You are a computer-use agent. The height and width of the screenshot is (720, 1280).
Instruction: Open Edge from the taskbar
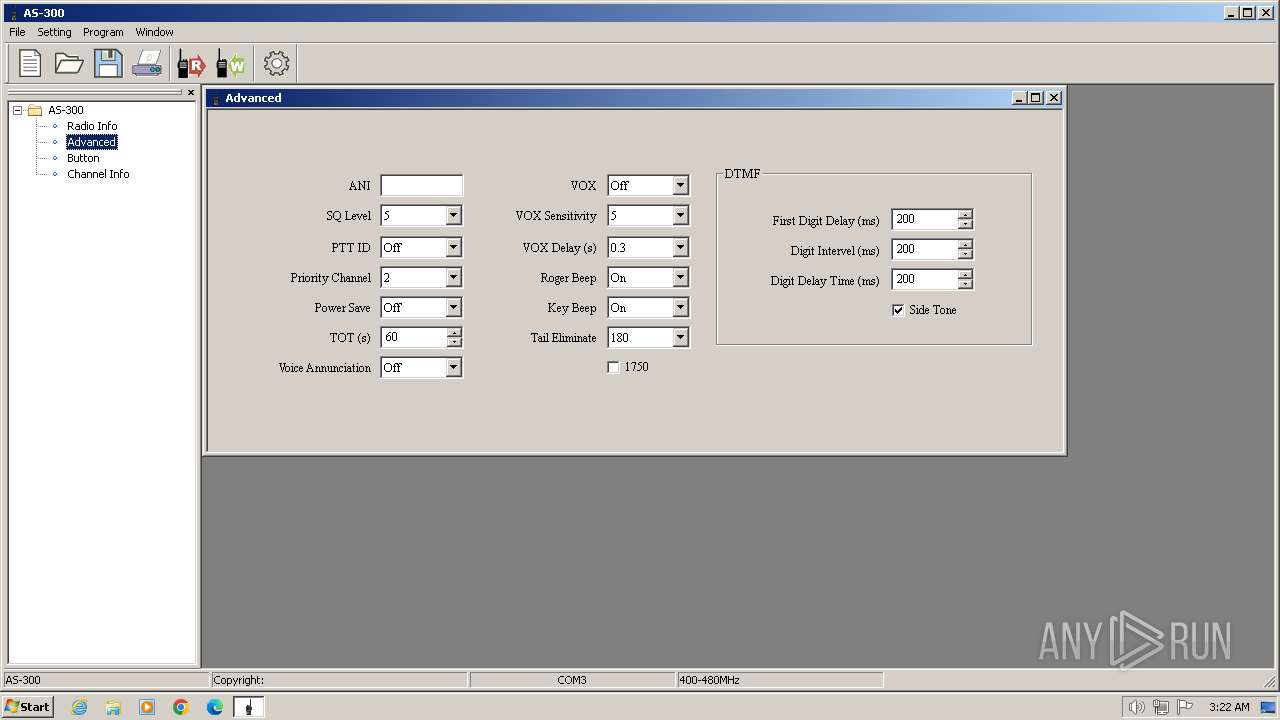(x=215, y=707)
